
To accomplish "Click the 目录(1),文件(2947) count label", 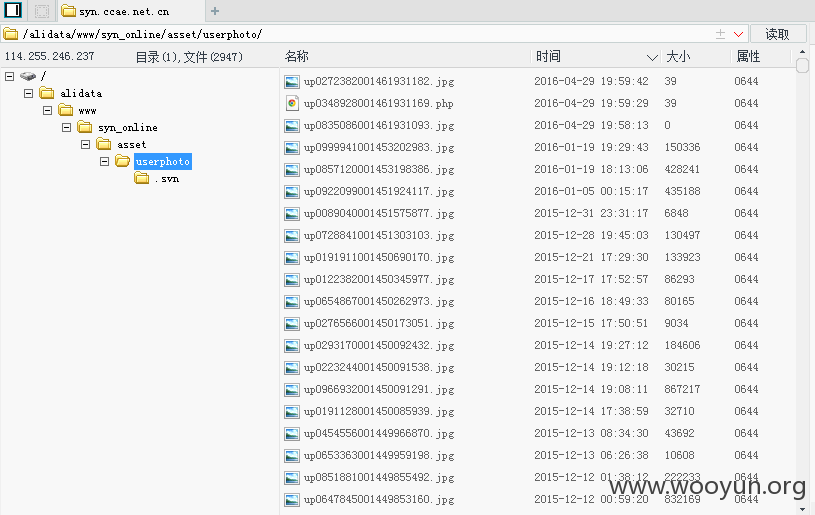I will click(x=189, y=57).
